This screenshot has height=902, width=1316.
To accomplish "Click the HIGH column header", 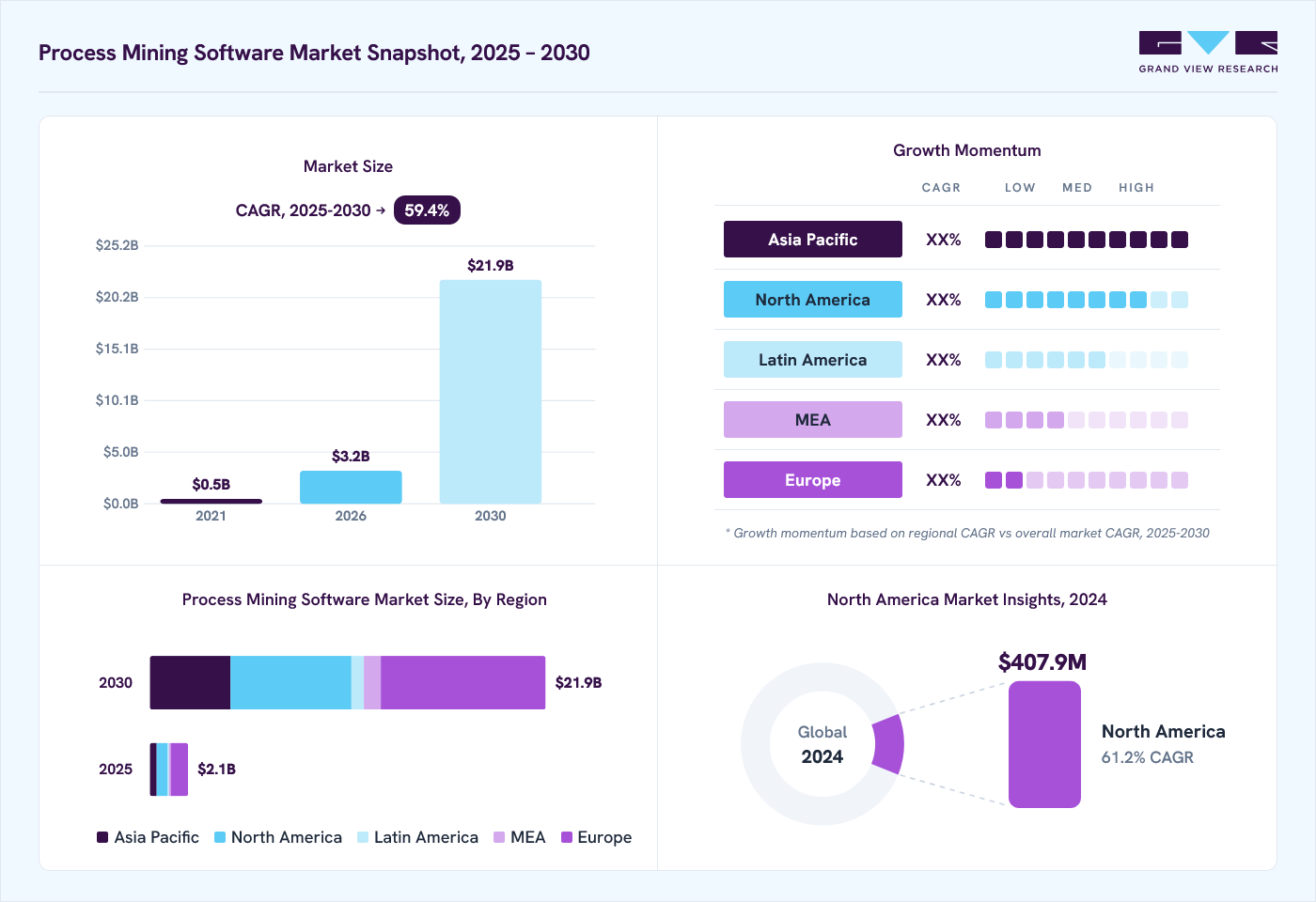I will pyautogui.click(x=1136, y=188).
